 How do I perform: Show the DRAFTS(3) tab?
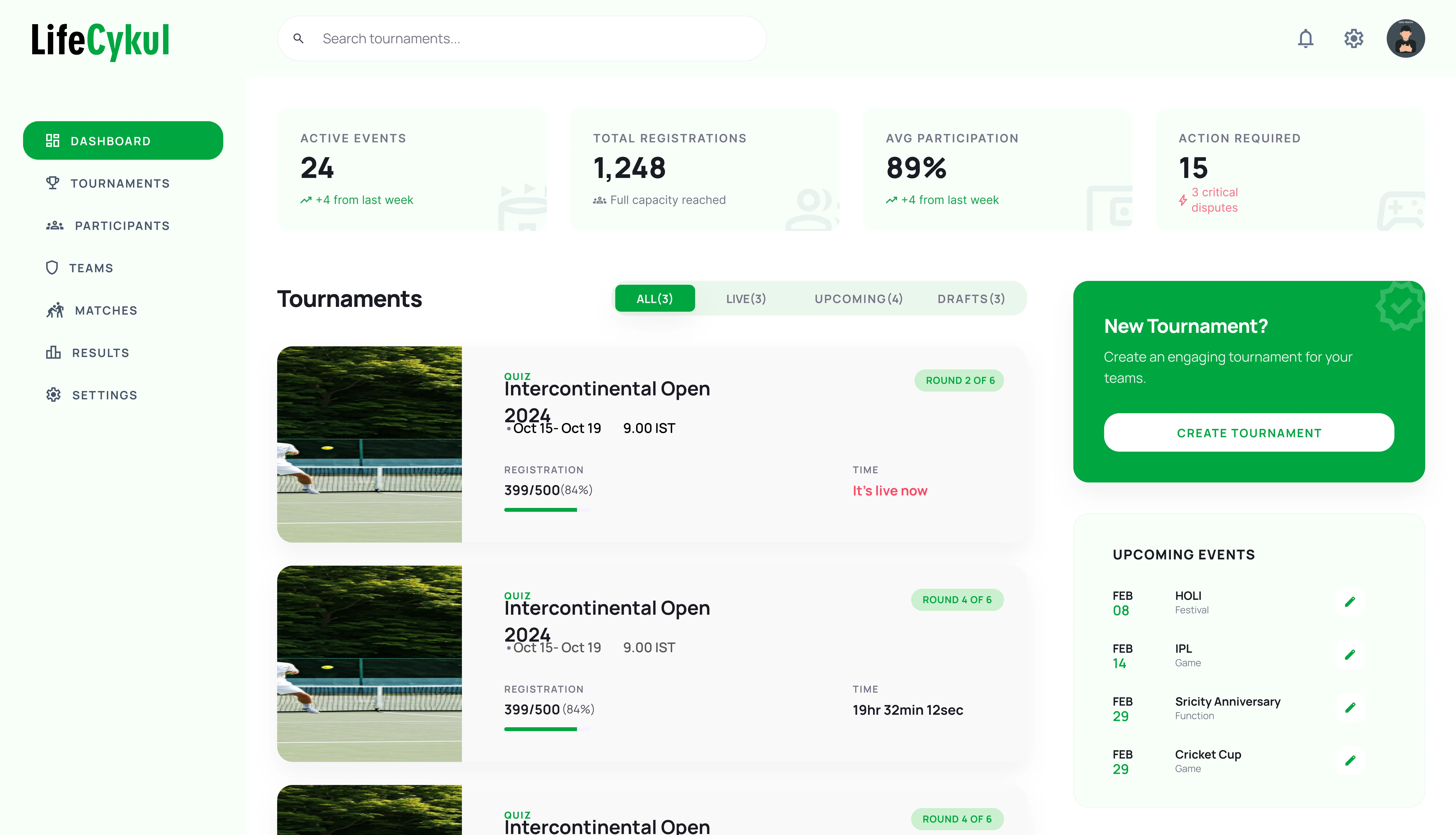(x=971, y=298)
